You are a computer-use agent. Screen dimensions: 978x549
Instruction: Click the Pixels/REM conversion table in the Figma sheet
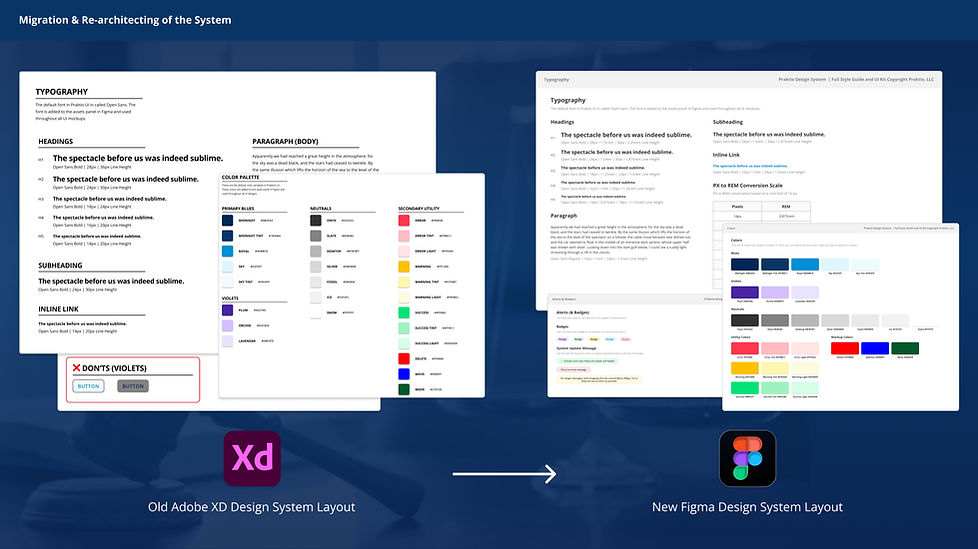click(762, 211)
